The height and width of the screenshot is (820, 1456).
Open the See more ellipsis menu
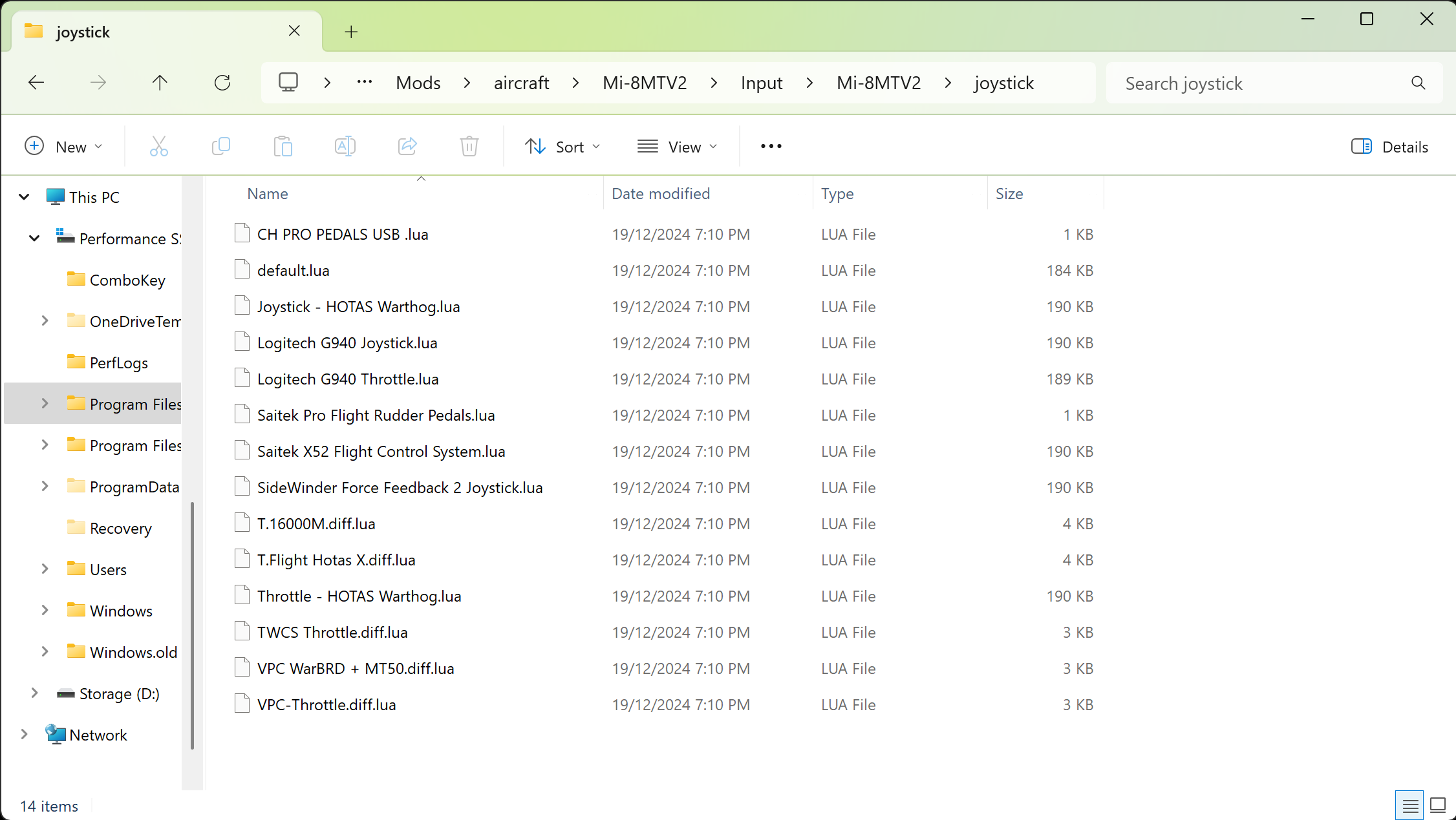(x=771, y=147)
